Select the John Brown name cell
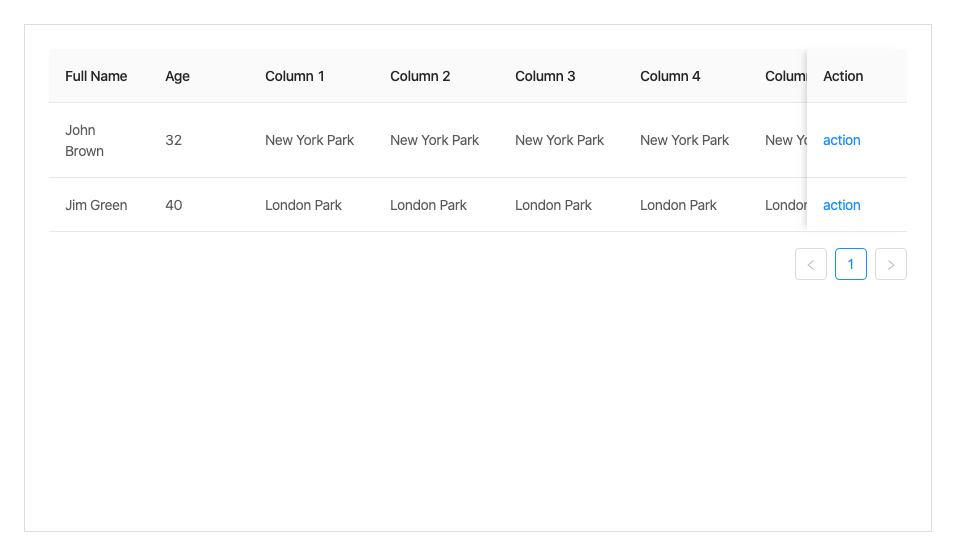This screenshot has width=956, height=556. tap(84, 140)
